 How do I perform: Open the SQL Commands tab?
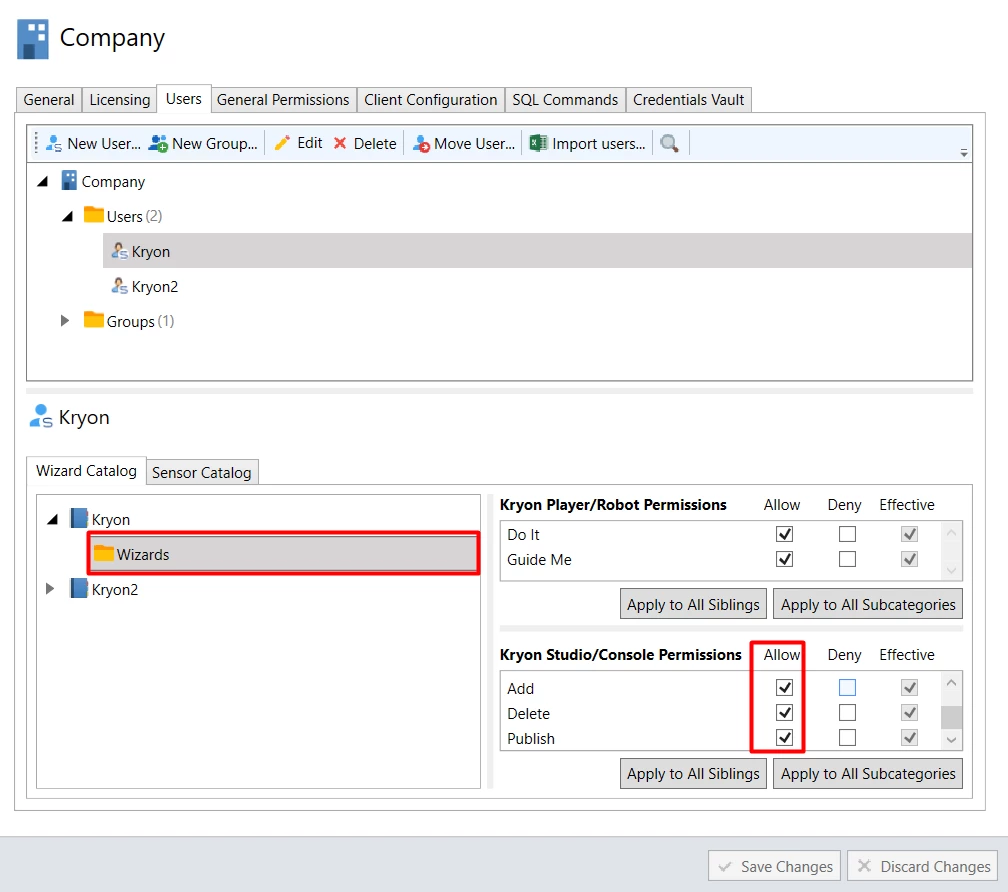[565, 100]
